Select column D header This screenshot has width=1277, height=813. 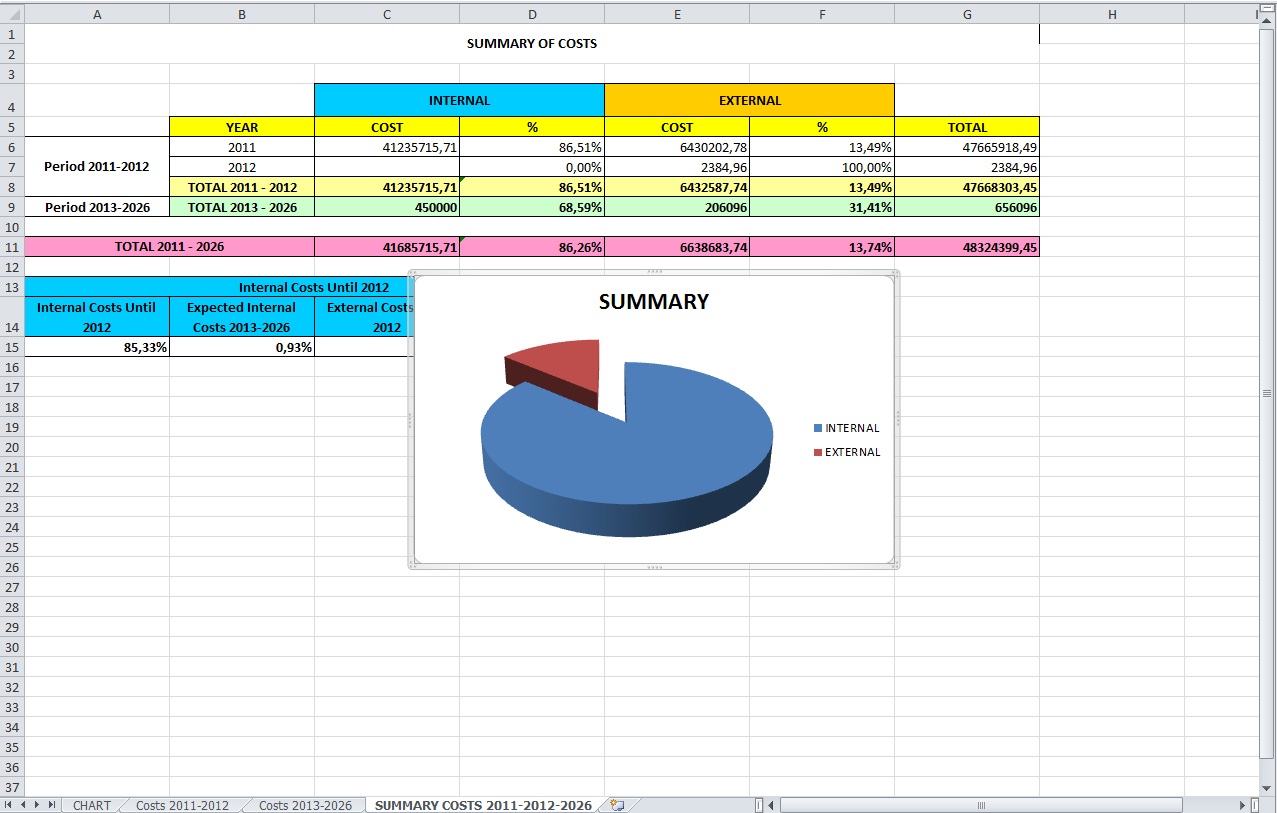pyautogui.click(x=532, y=14)
